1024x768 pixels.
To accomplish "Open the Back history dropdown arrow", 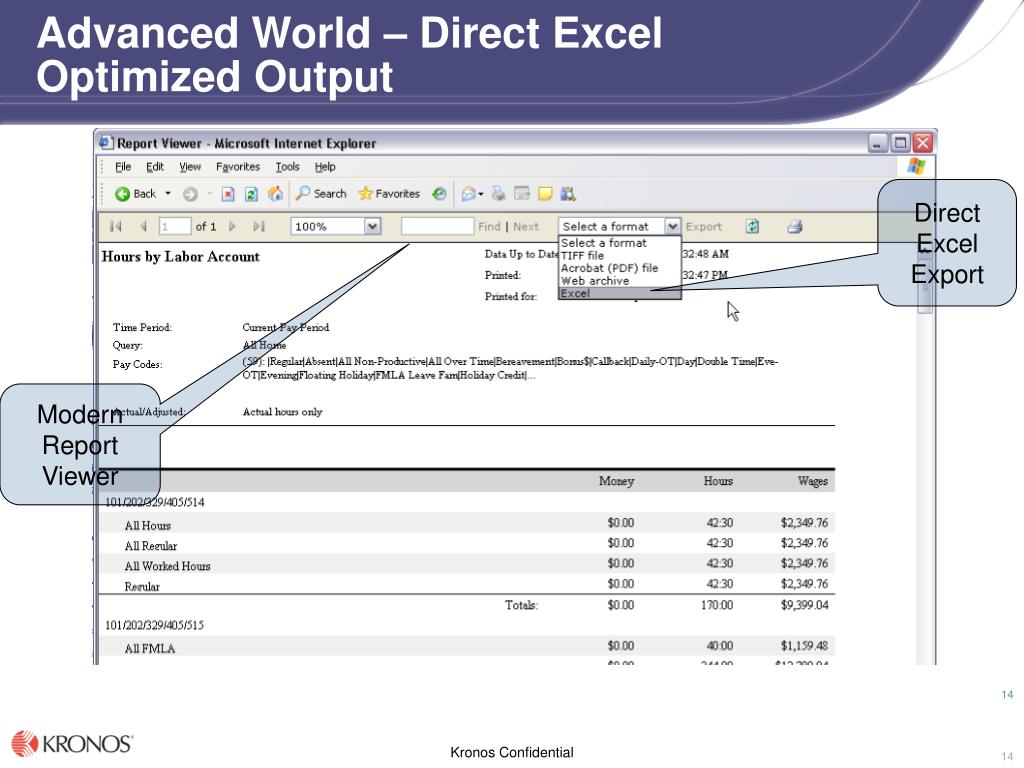I will pos(168,194).
